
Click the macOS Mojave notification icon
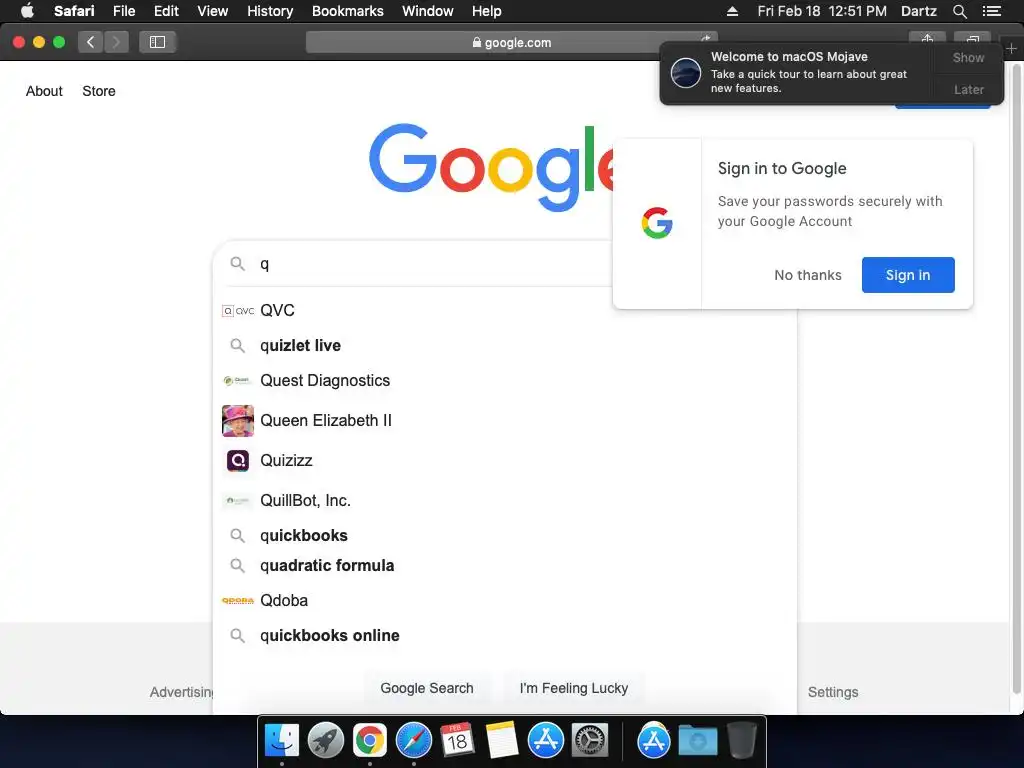pyautogui.click(x=686, y=72)
